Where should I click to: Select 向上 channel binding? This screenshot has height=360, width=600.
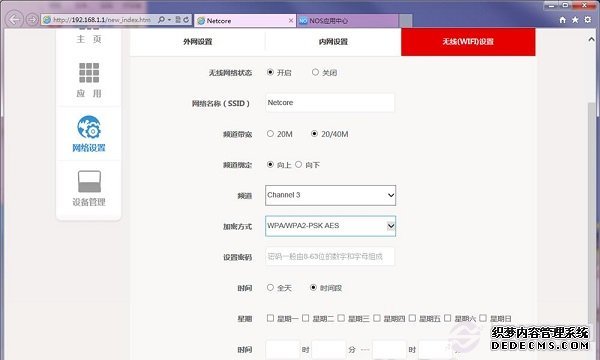click(x=270, y=164)
